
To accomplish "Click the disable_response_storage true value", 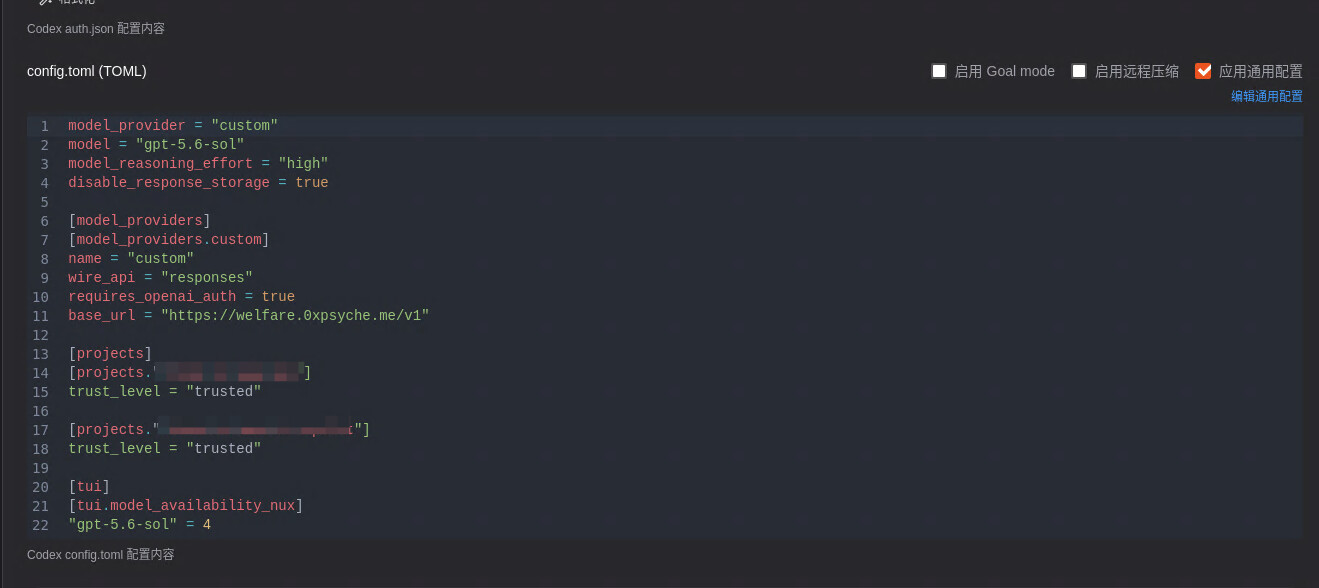I will click(312, 183).
